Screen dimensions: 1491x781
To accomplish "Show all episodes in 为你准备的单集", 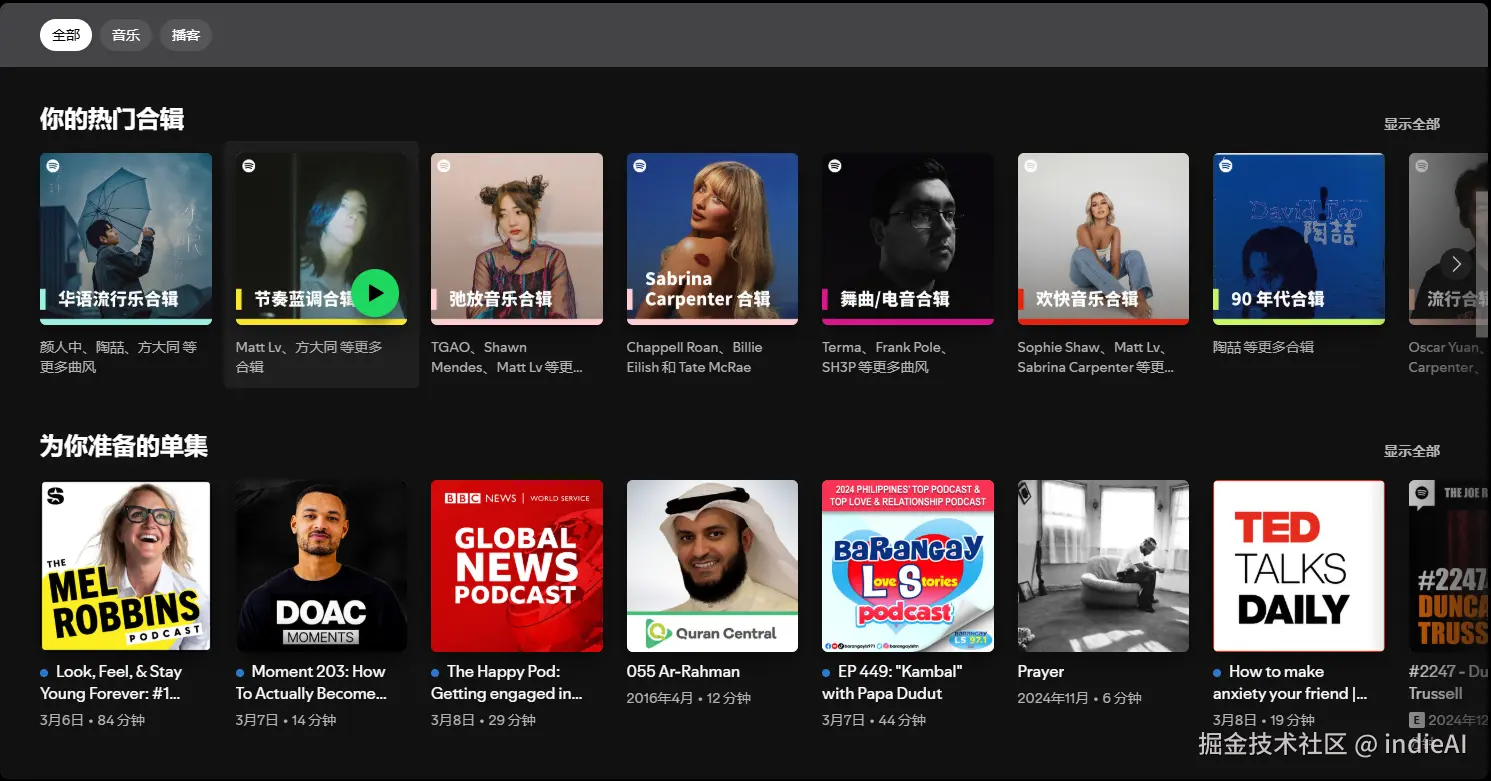I will (1411, 450).
